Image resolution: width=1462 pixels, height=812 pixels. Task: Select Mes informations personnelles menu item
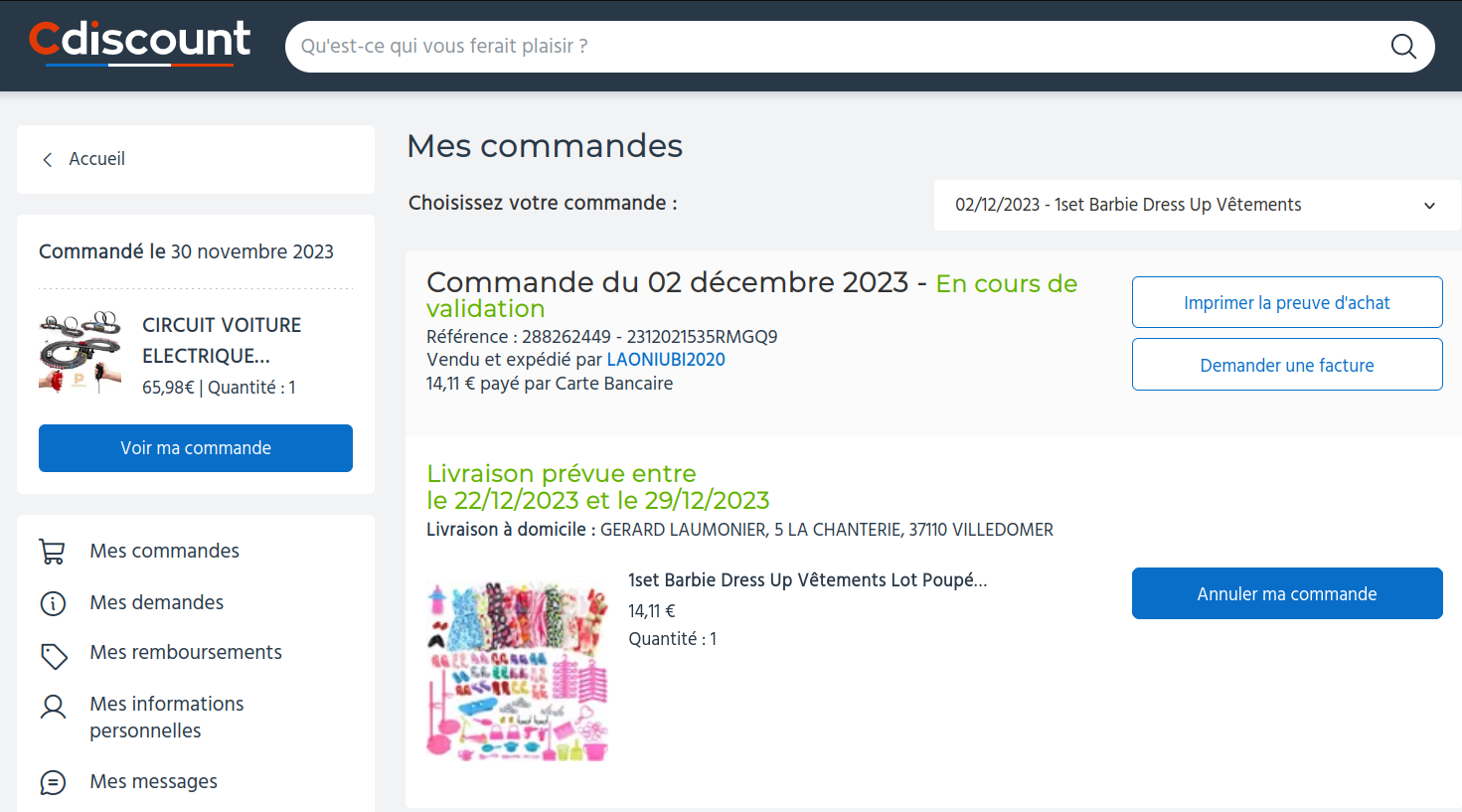[x=166, y=717]
